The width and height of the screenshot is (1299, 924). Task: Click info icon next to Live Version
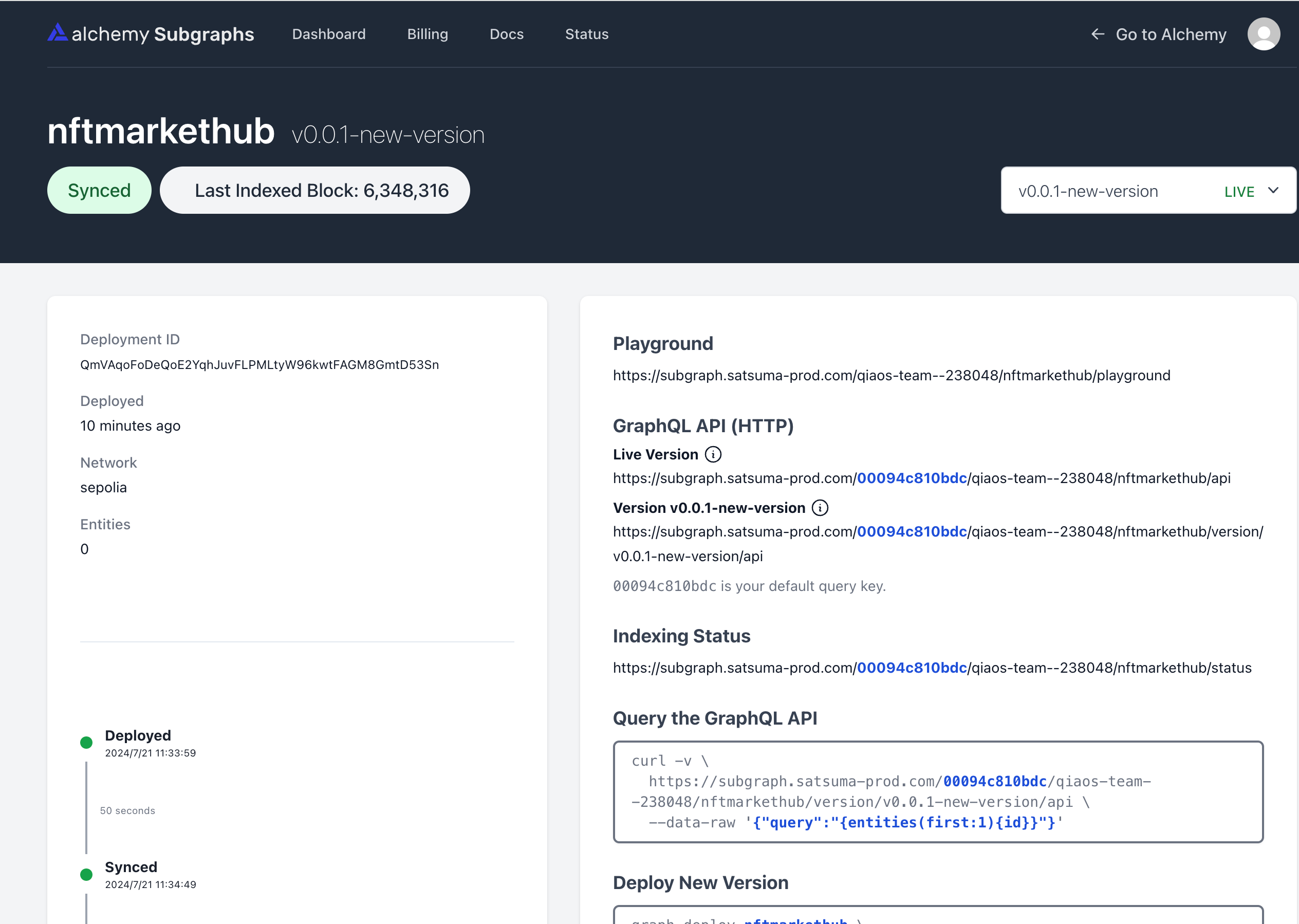713,455
